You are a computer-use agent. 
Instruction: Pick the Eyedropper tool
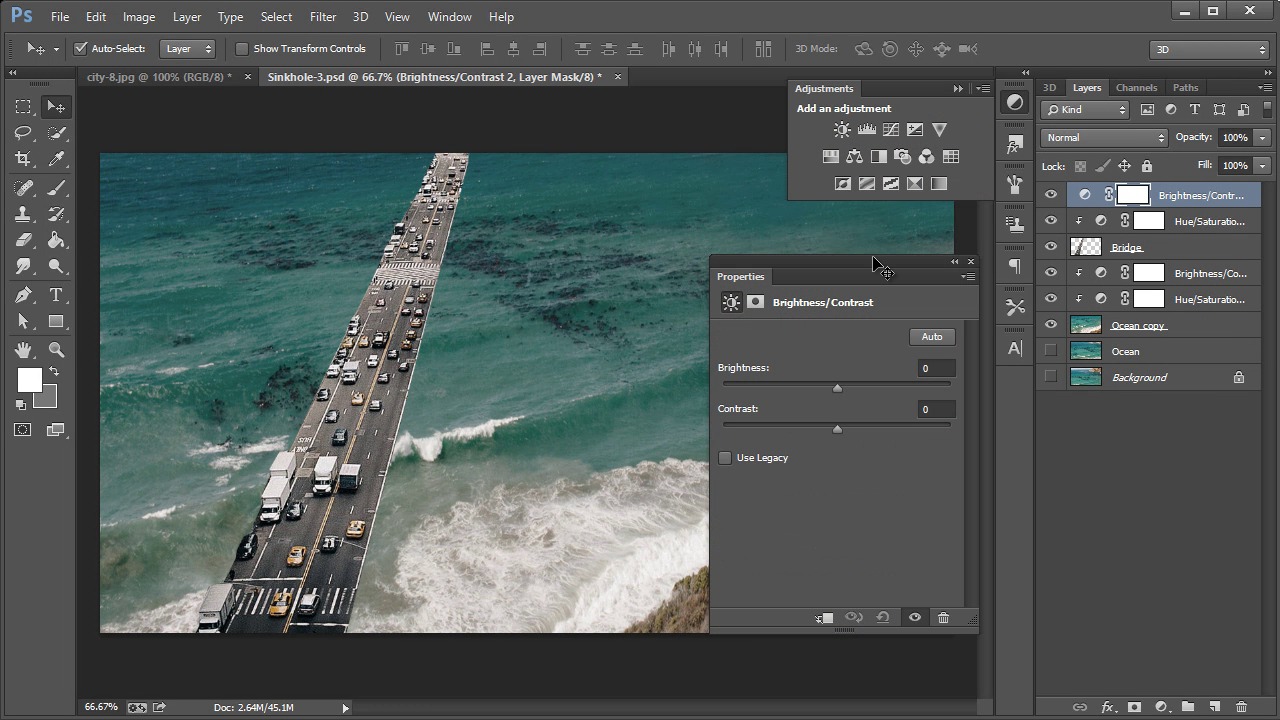coord(56,159)
